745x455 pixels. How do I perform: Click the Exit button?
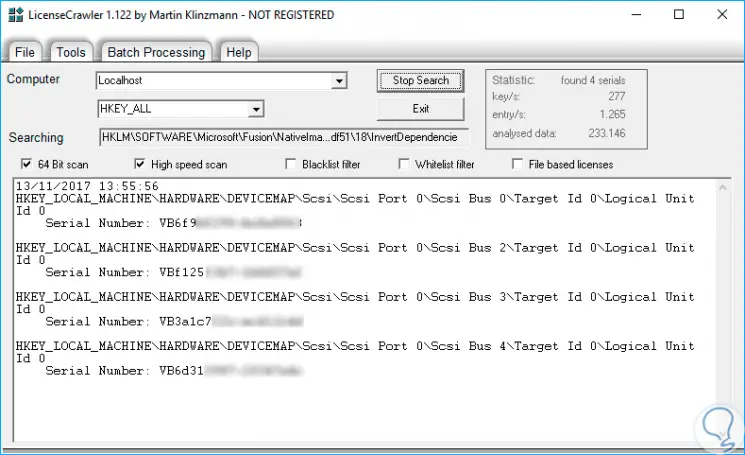click(420, 108)
